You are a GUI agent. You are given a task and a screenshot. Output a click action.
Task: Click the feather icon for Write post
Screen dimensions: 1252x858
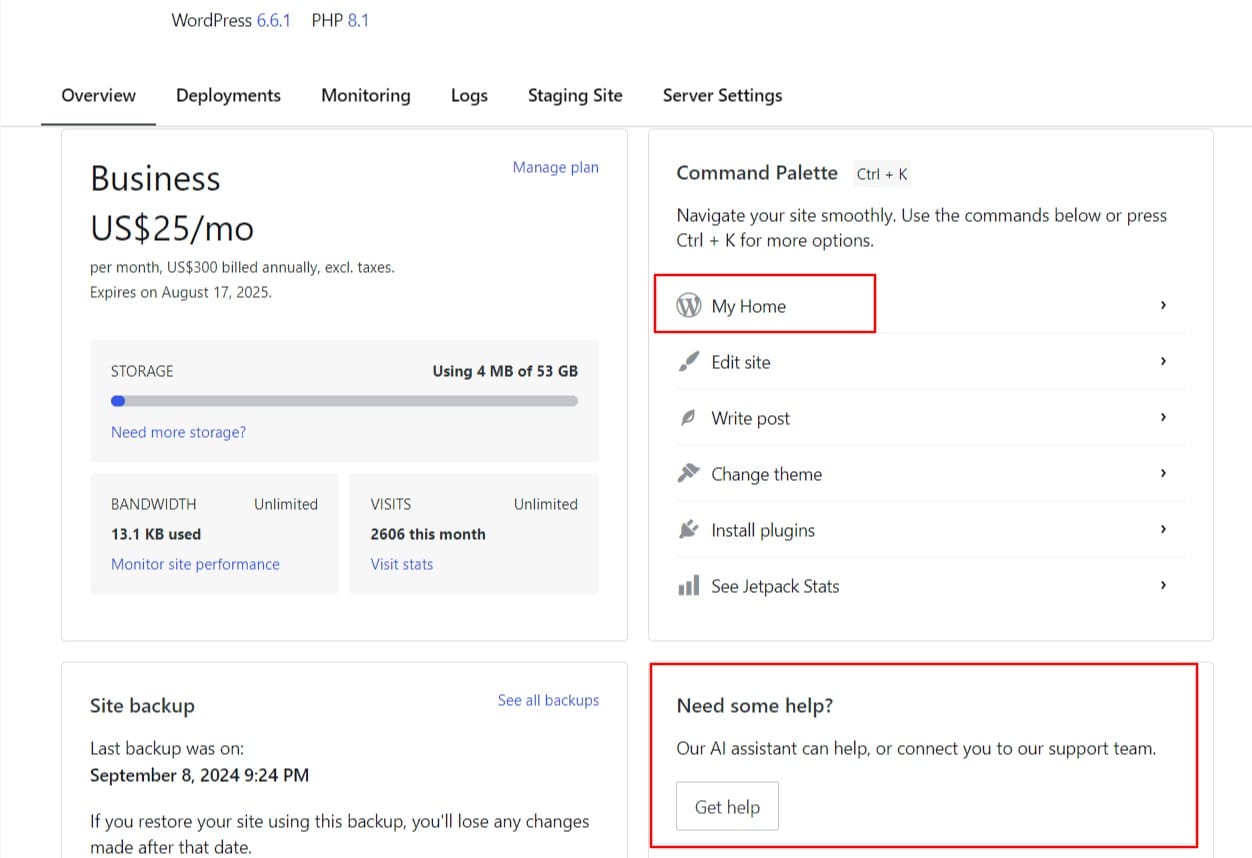688,418
